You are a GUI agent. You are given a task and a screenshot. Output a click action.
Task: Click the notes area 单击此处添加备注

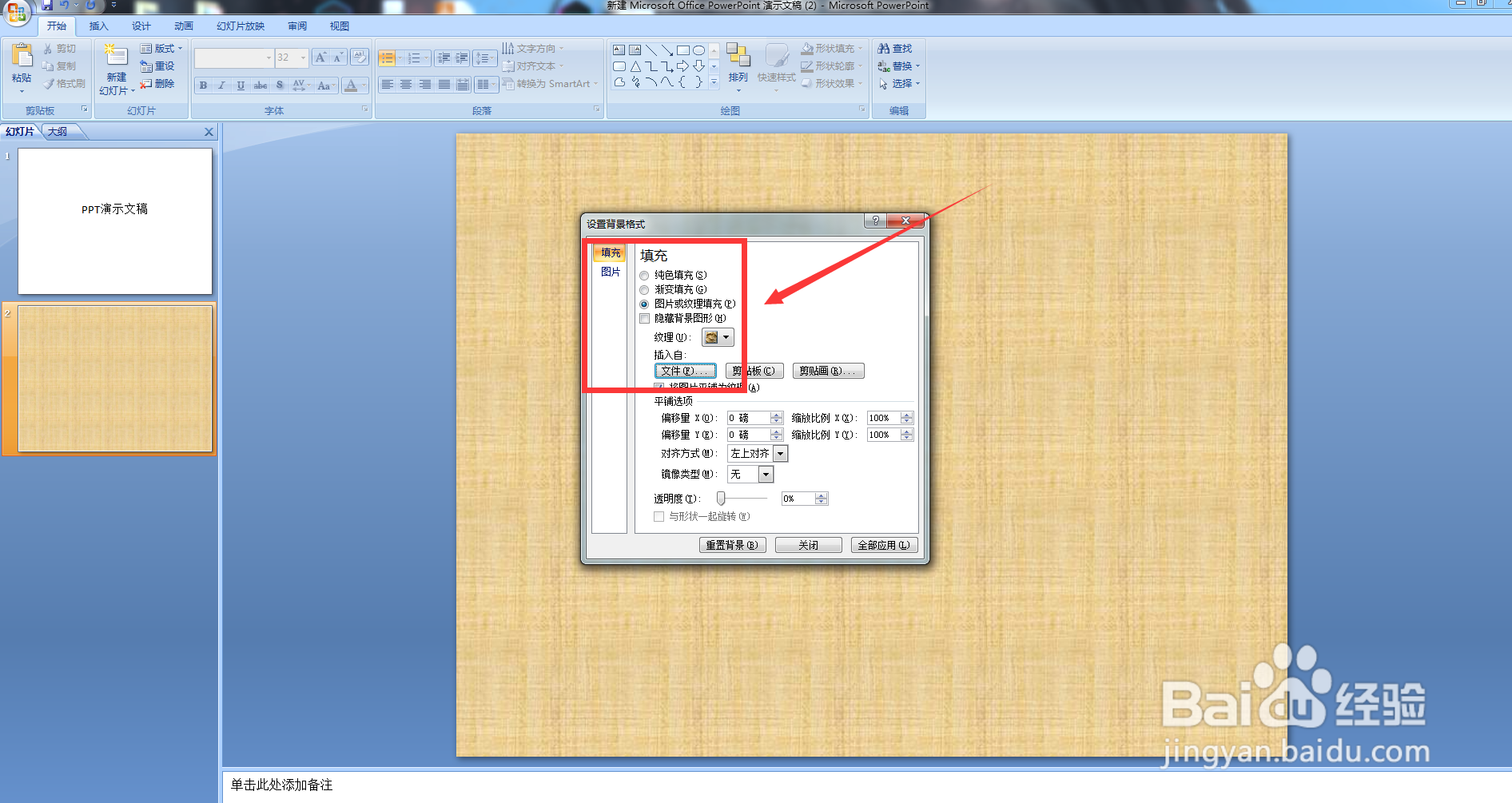[281, 785]
